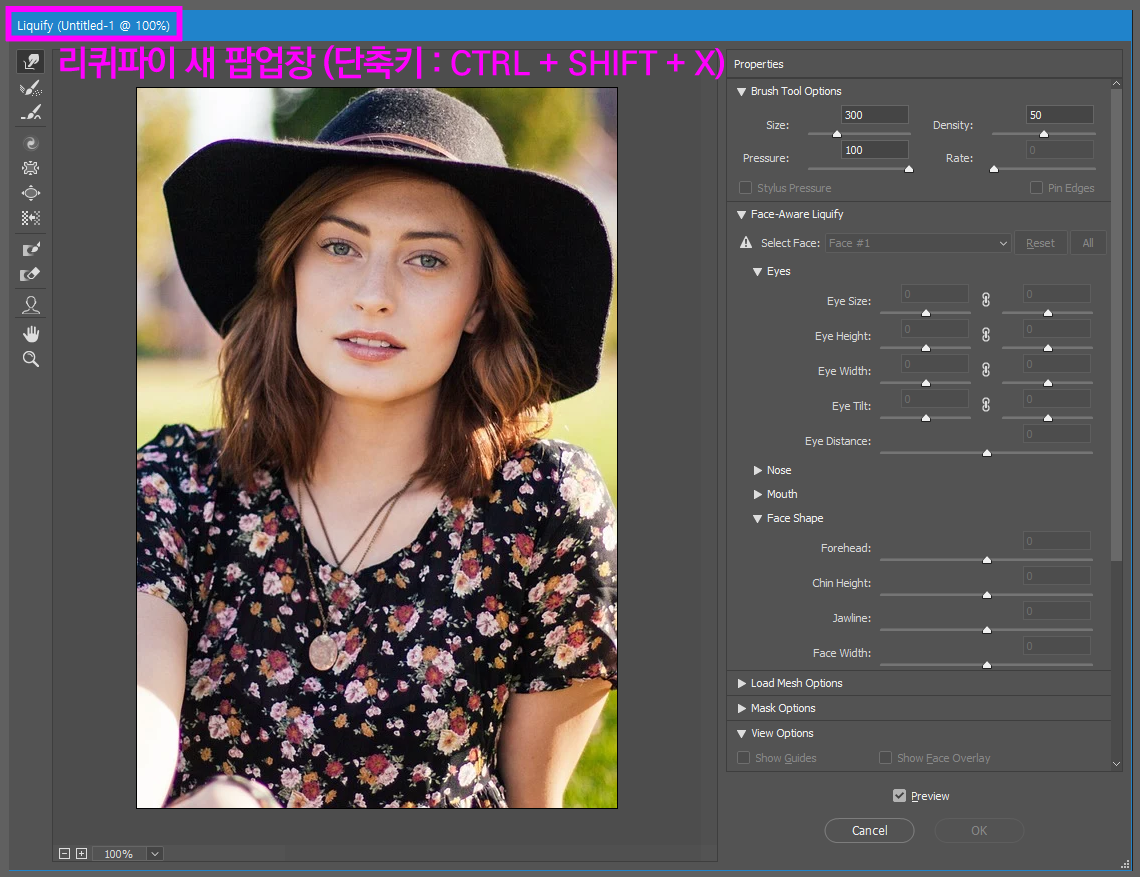Image resolution: width=1140 pixels, height=877 pixels.
Task: Select the Forward Warp tool
Action: 31,62
